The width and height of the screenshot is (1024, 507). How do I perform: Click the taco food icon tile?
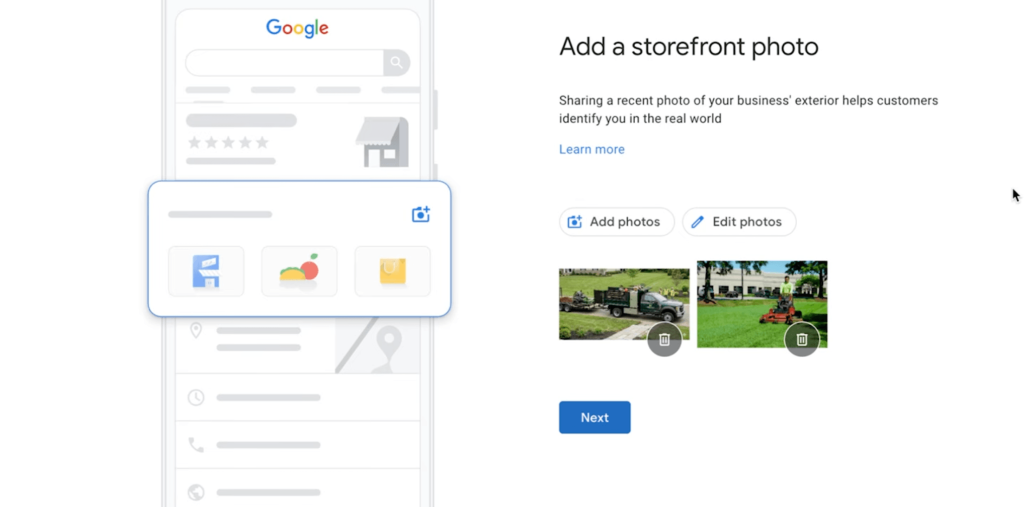point(299,271)
